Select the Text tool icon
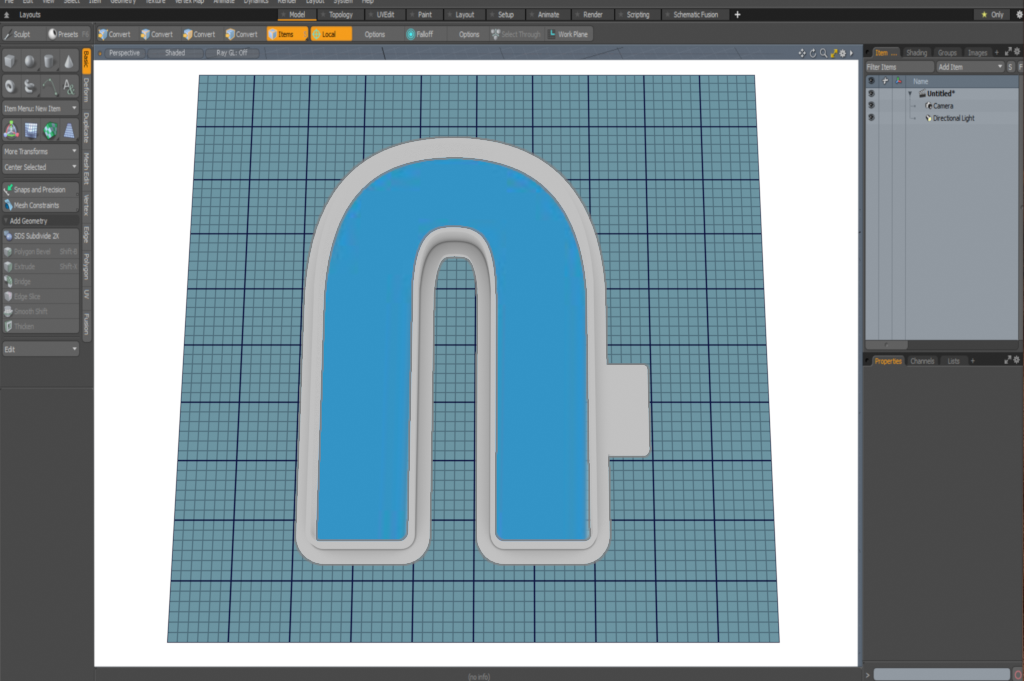 [69, 86]
